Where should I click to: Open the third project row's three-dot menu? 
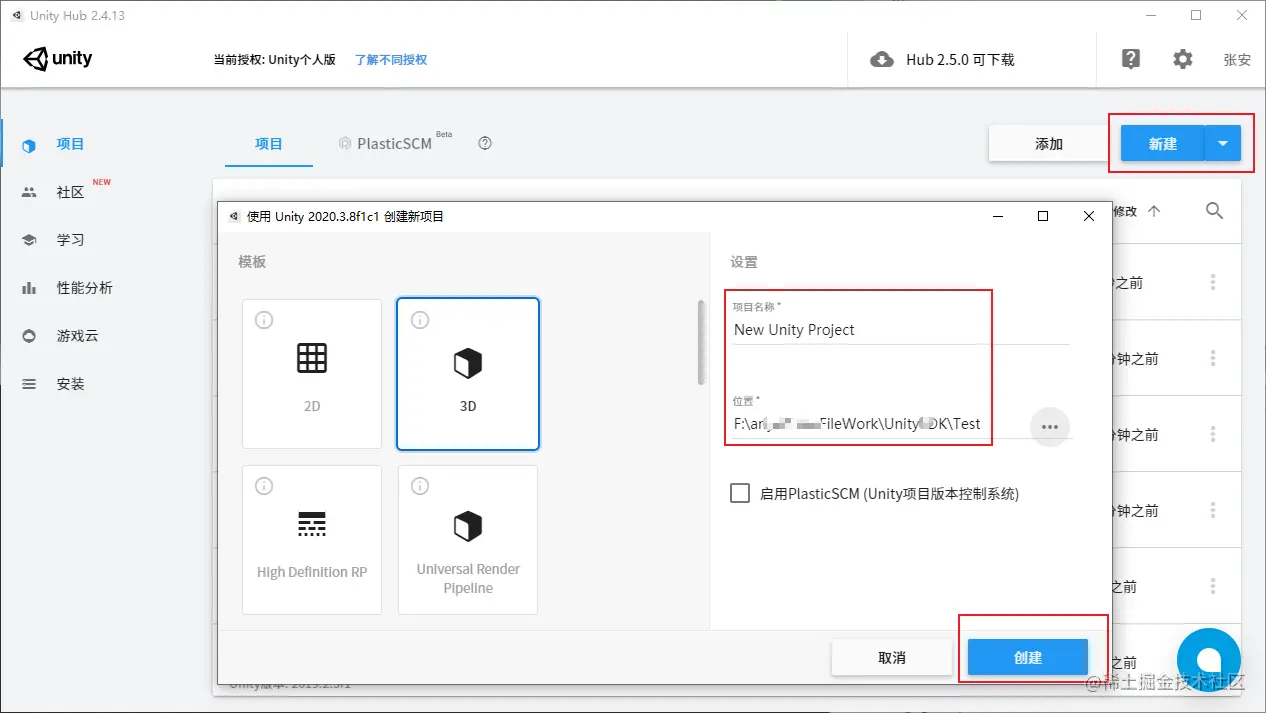coord(1213,435)
